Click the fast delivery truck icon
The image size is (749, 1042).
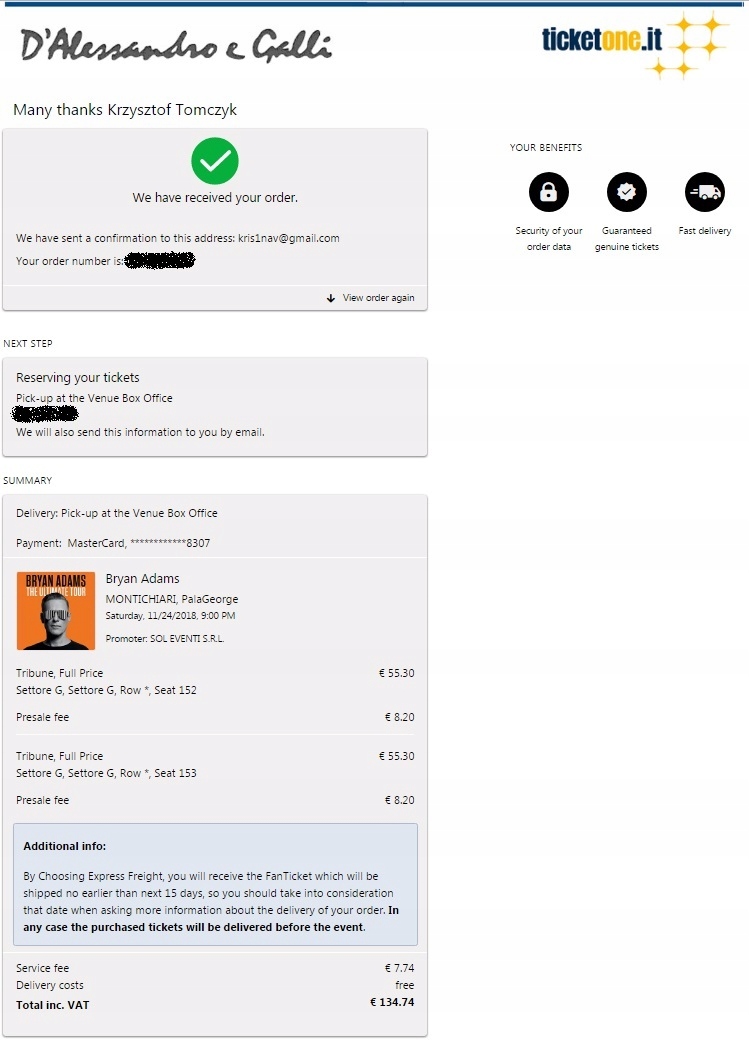(x=705, y=193)
